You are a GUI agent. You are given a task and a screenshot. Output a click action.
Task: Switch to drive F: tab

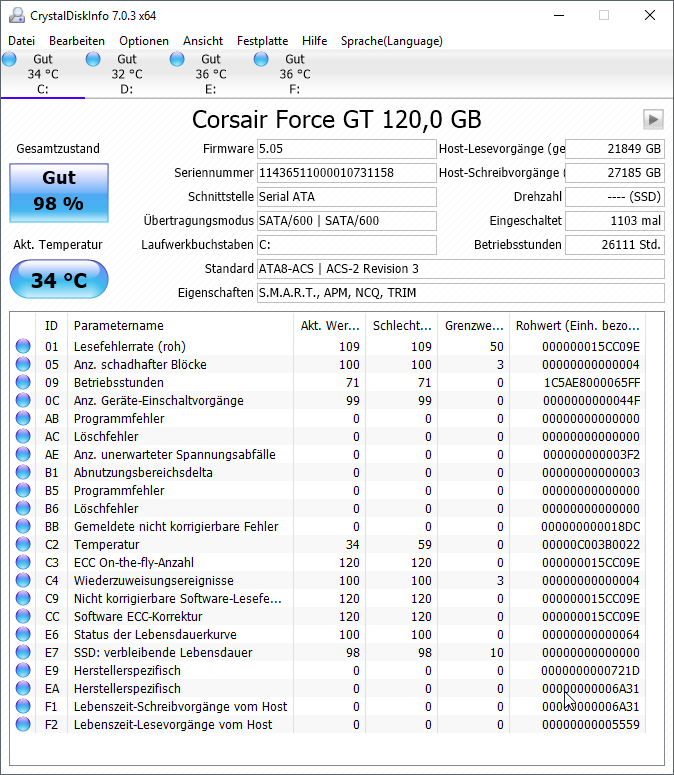coord(295,74)
